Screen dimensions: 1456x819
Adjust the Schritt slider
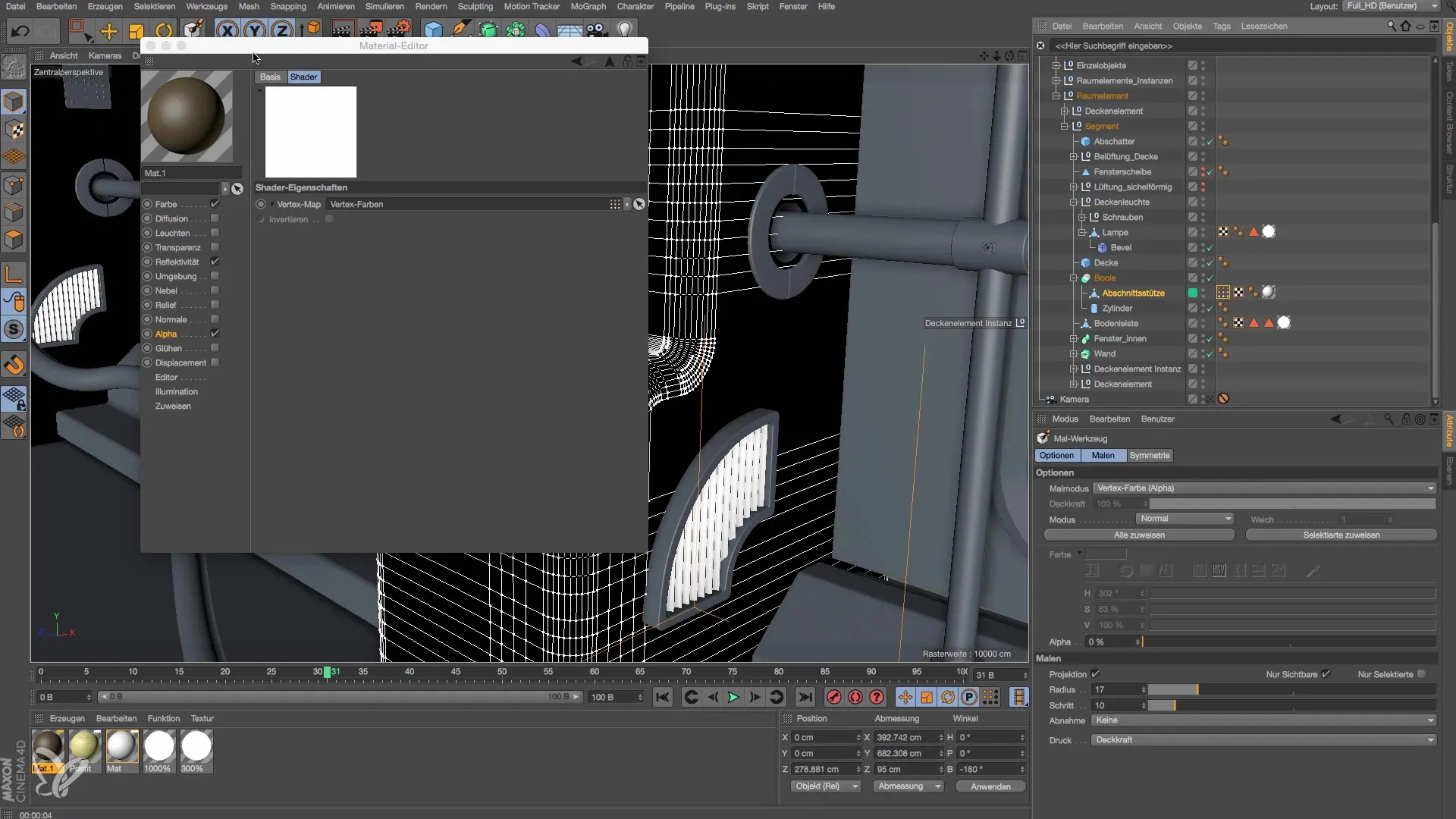click(x=1291, y=706)
